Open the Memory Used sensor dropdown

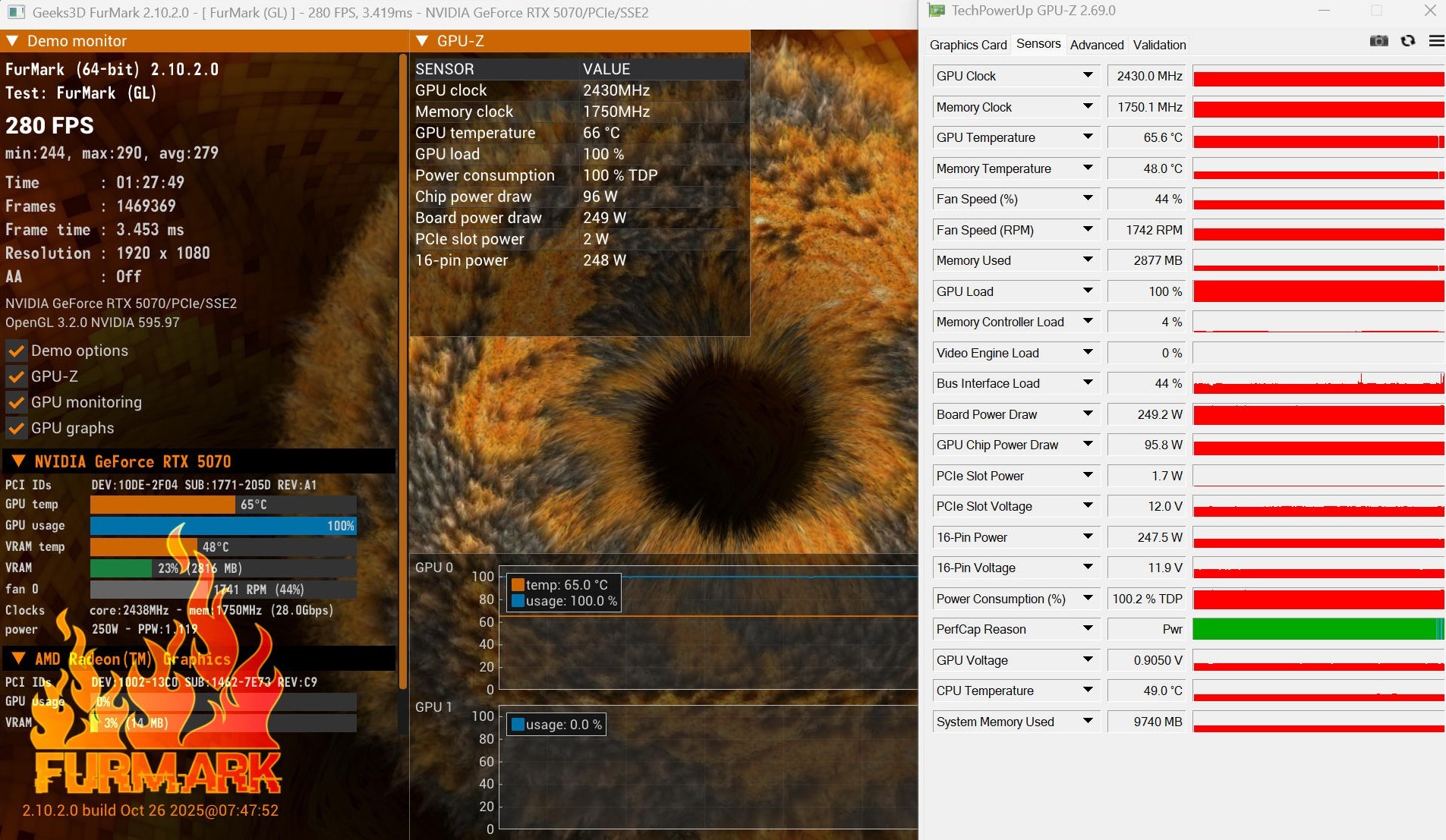coord(1088,260)
